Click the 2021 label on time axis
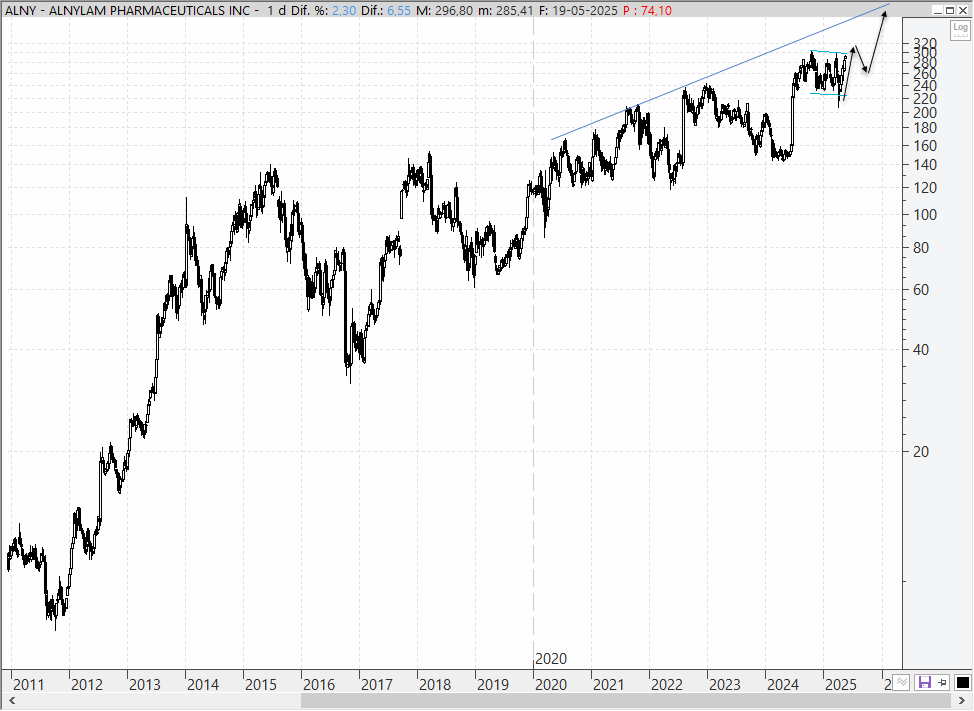Image resolution: width=974 pixels, height=711 pixels. click(609, 684)
